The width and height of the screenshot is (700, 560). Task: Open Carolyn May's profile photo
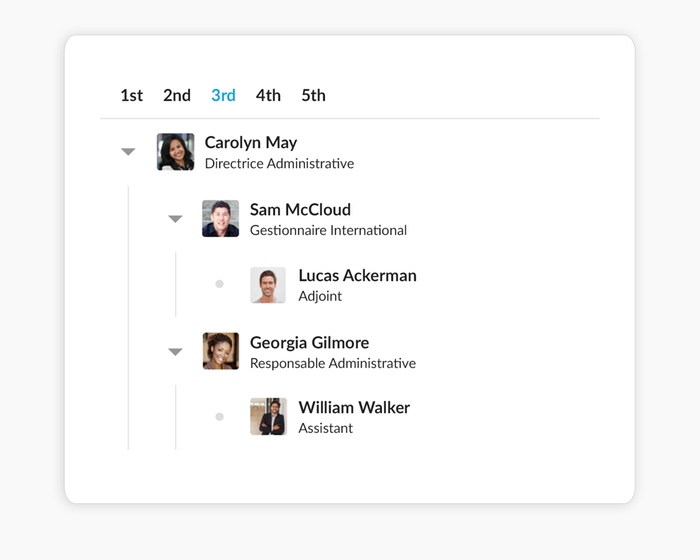click(x=176, y=152)
